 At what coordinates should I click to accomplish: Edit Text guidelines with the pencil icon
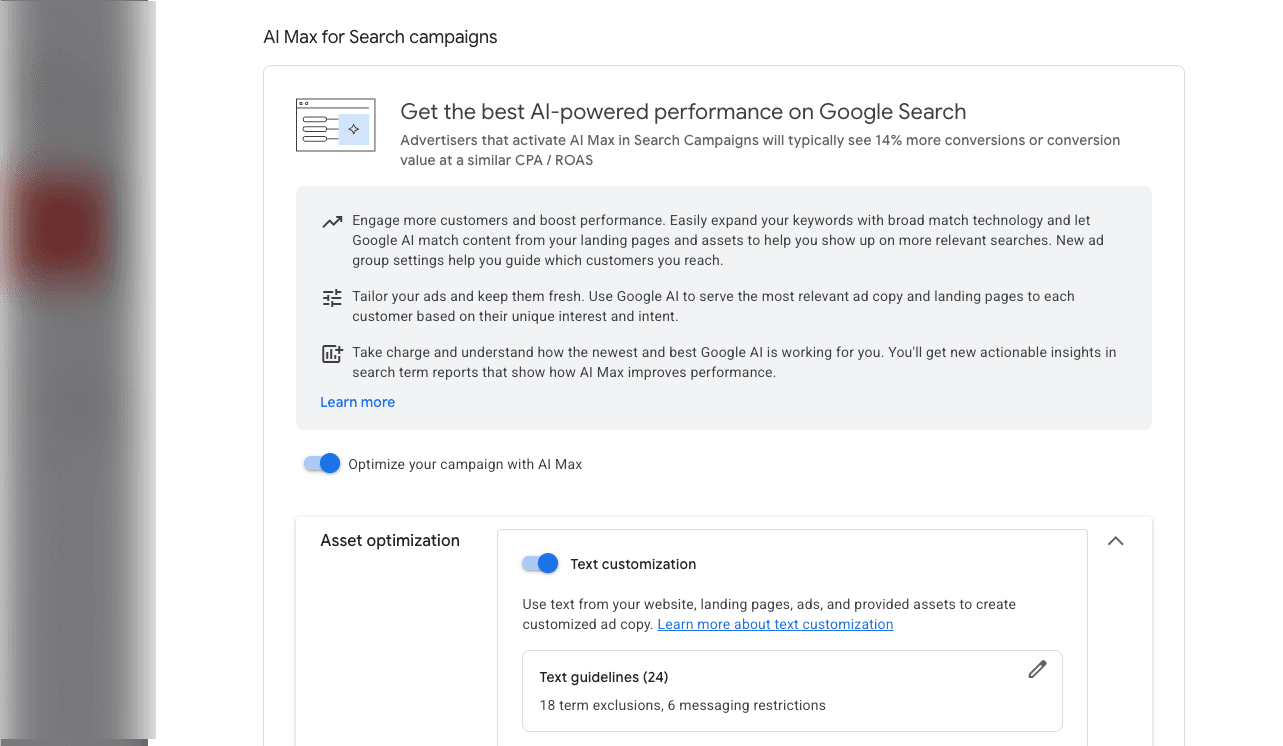pyautogui.click(x=1037, y=670)
